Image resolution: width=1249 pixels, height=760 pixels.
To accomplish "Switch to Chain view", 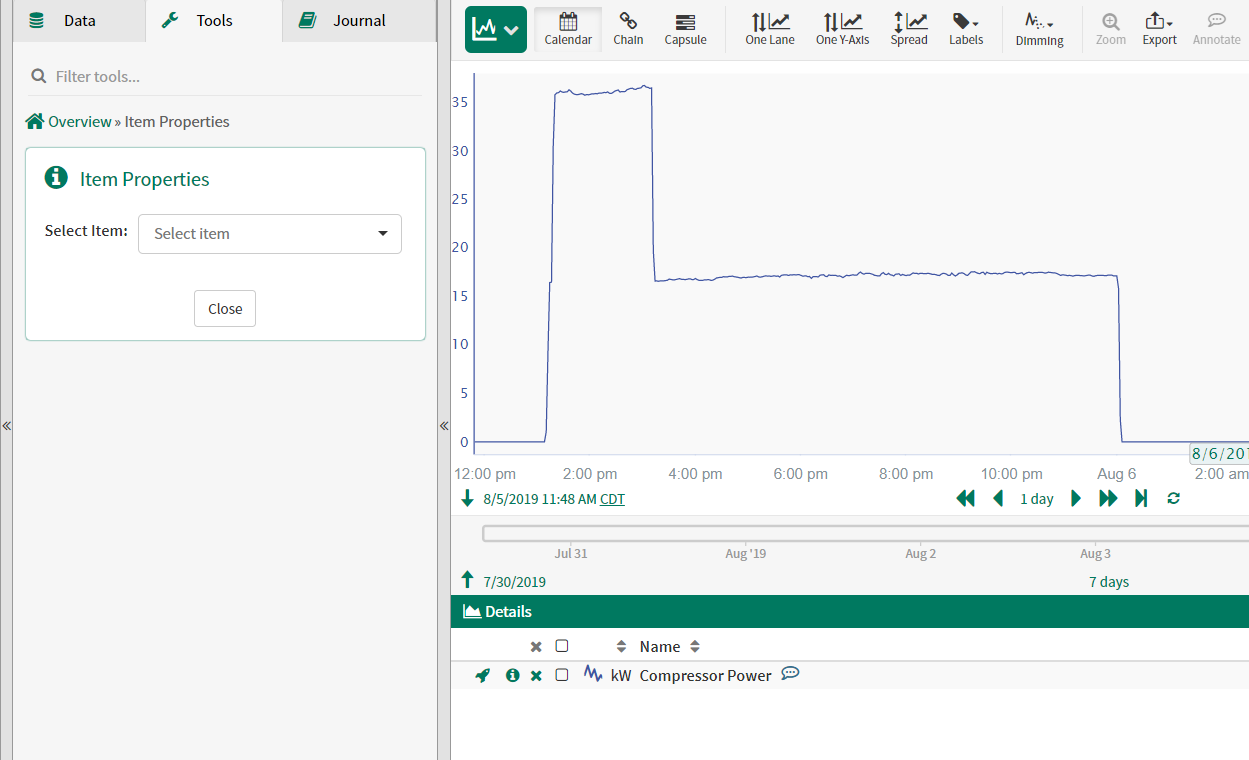I will [628, 29].
